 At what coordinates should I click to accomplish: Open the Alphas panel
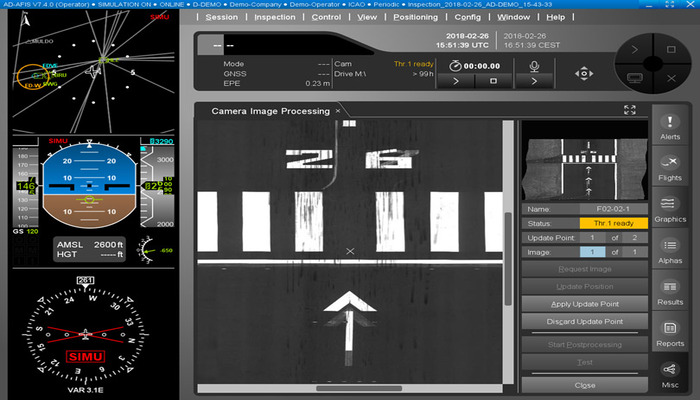click(x=670, y=250)
